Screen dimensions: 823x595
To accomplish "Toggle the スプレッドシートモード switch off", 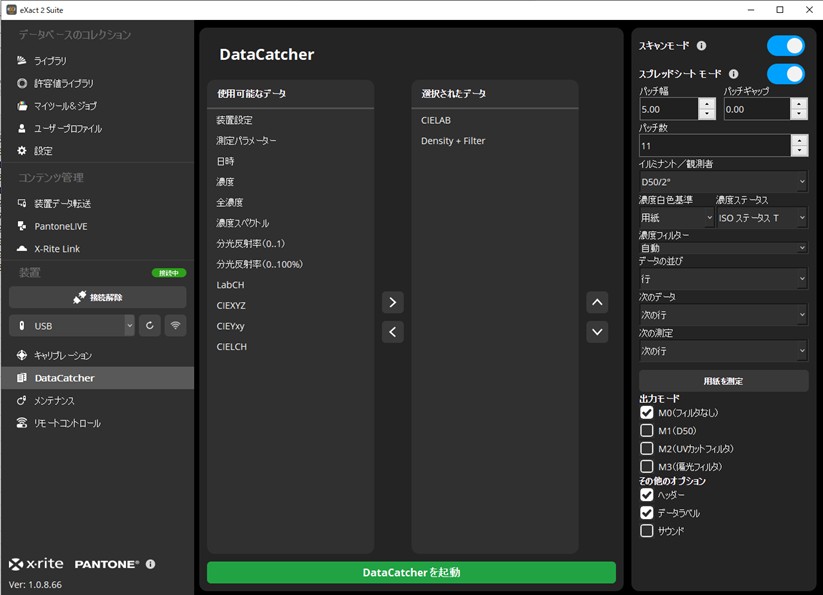I will (x=786, y=74).
